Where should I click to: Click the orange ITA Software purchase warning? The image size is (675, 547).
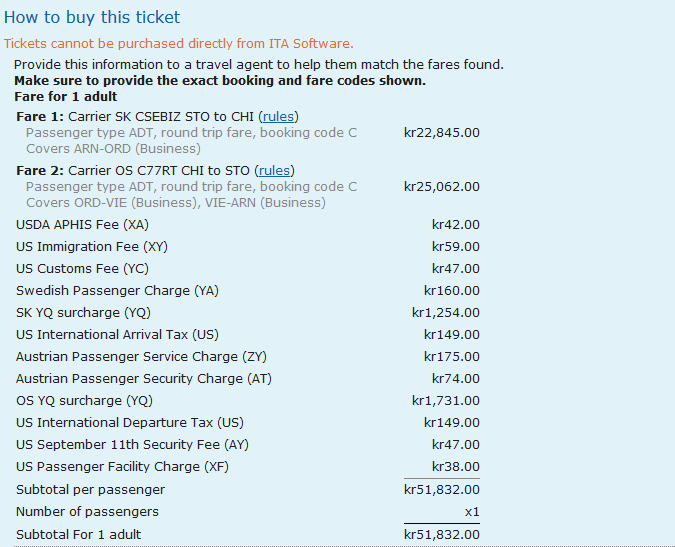coord(178,43)
